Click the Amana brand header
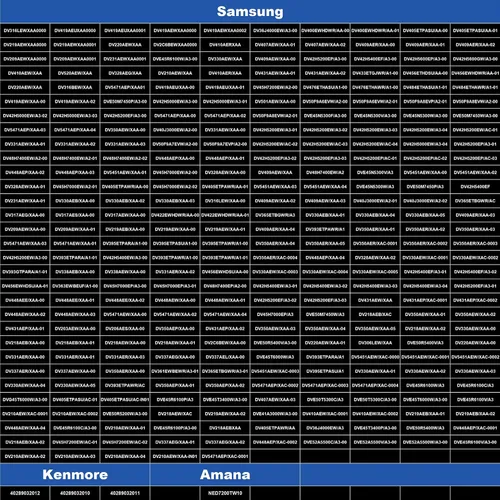The height and width of the screenshot is (500, 500). click(225, 474)
